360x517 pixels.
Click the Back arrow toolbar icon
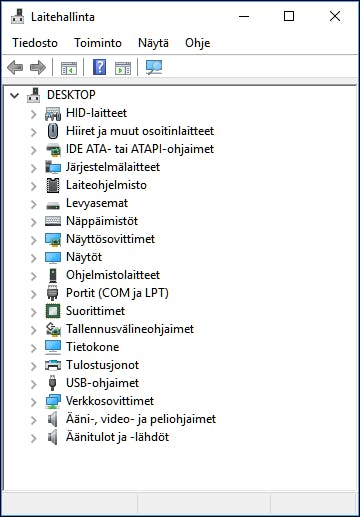pos(15,68)
